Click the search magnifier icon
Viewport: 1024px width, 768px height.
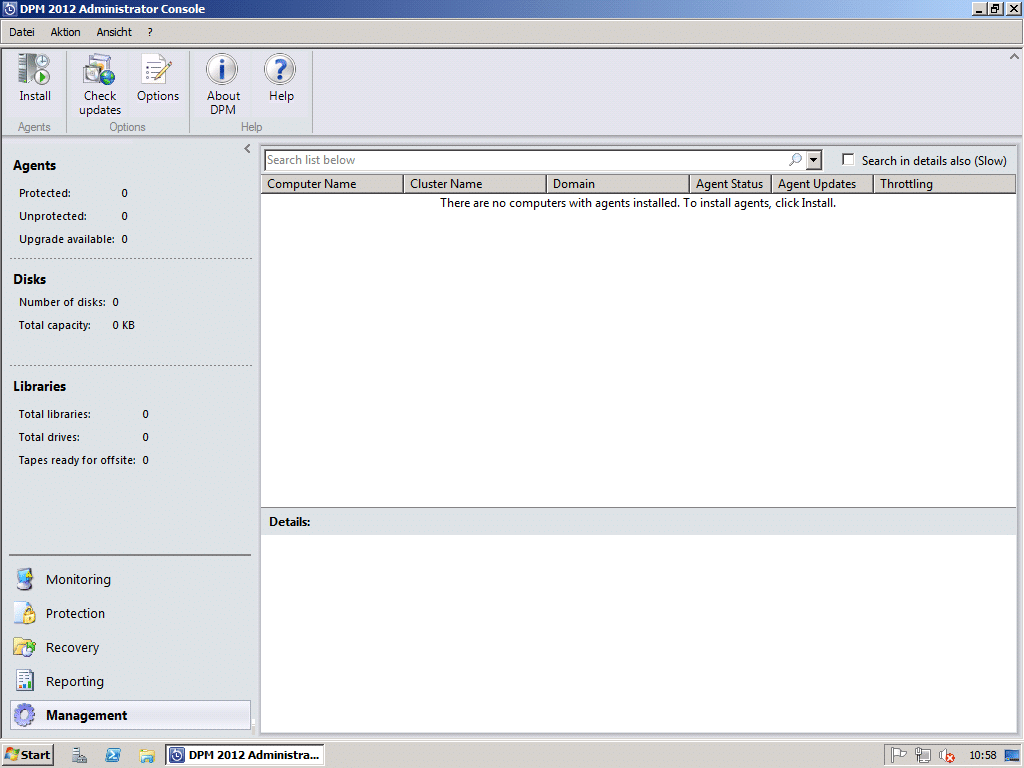click(795, 159)
